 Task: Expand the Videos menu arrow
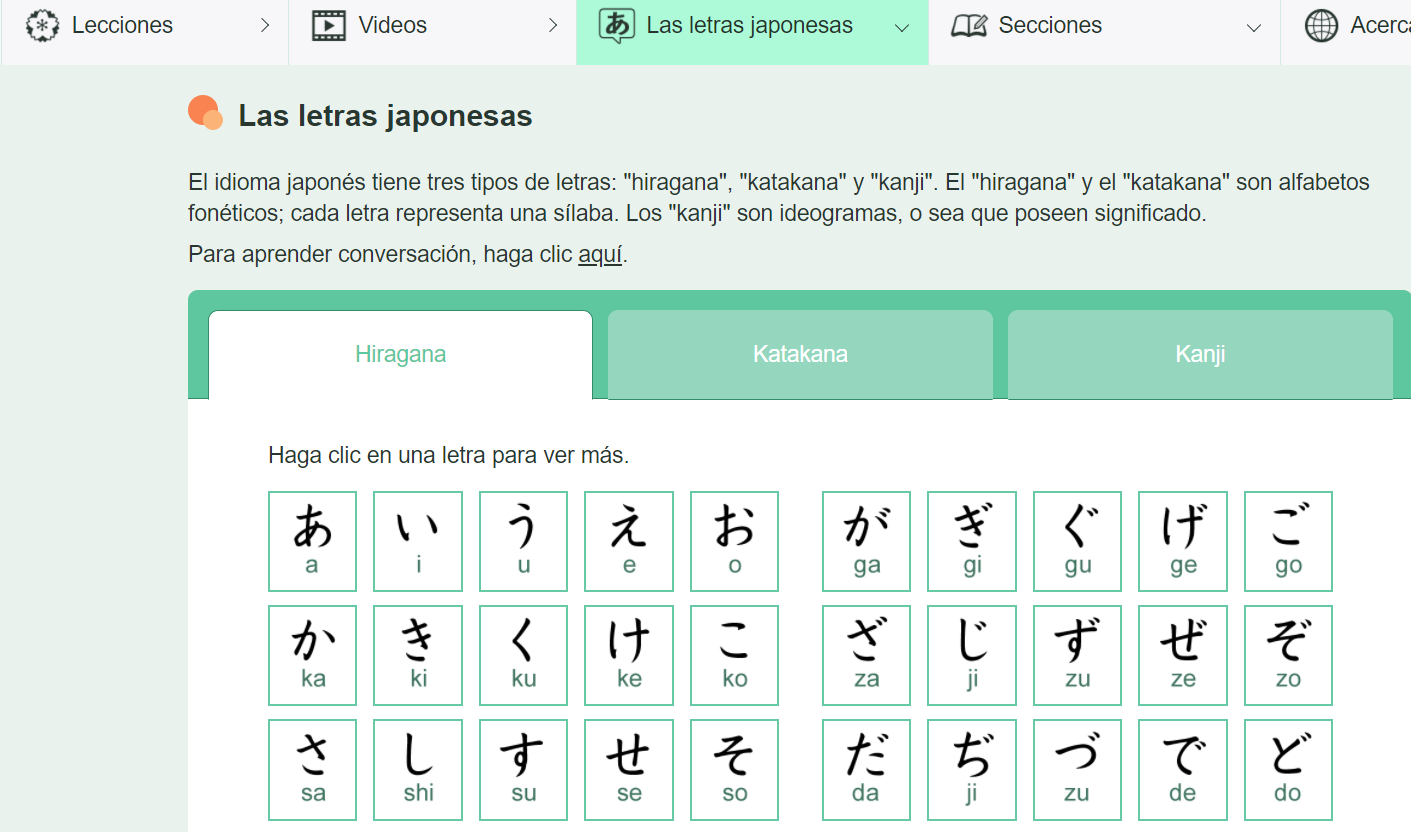(x=553, y=26)
